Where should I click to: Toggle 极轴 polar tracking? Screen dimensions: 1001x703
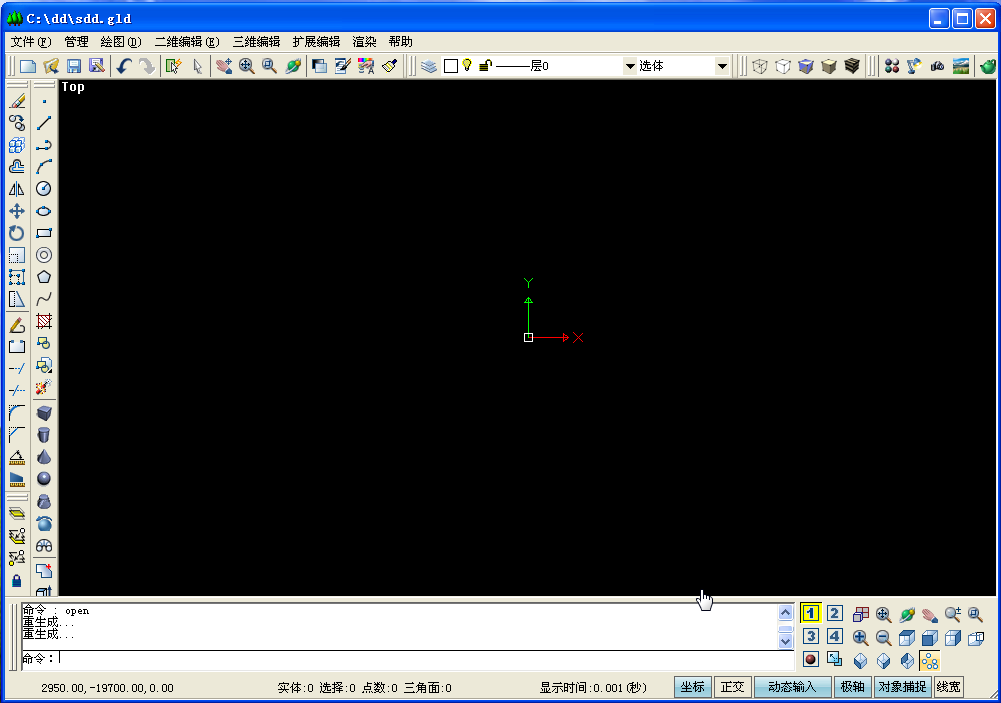[852, 687]
